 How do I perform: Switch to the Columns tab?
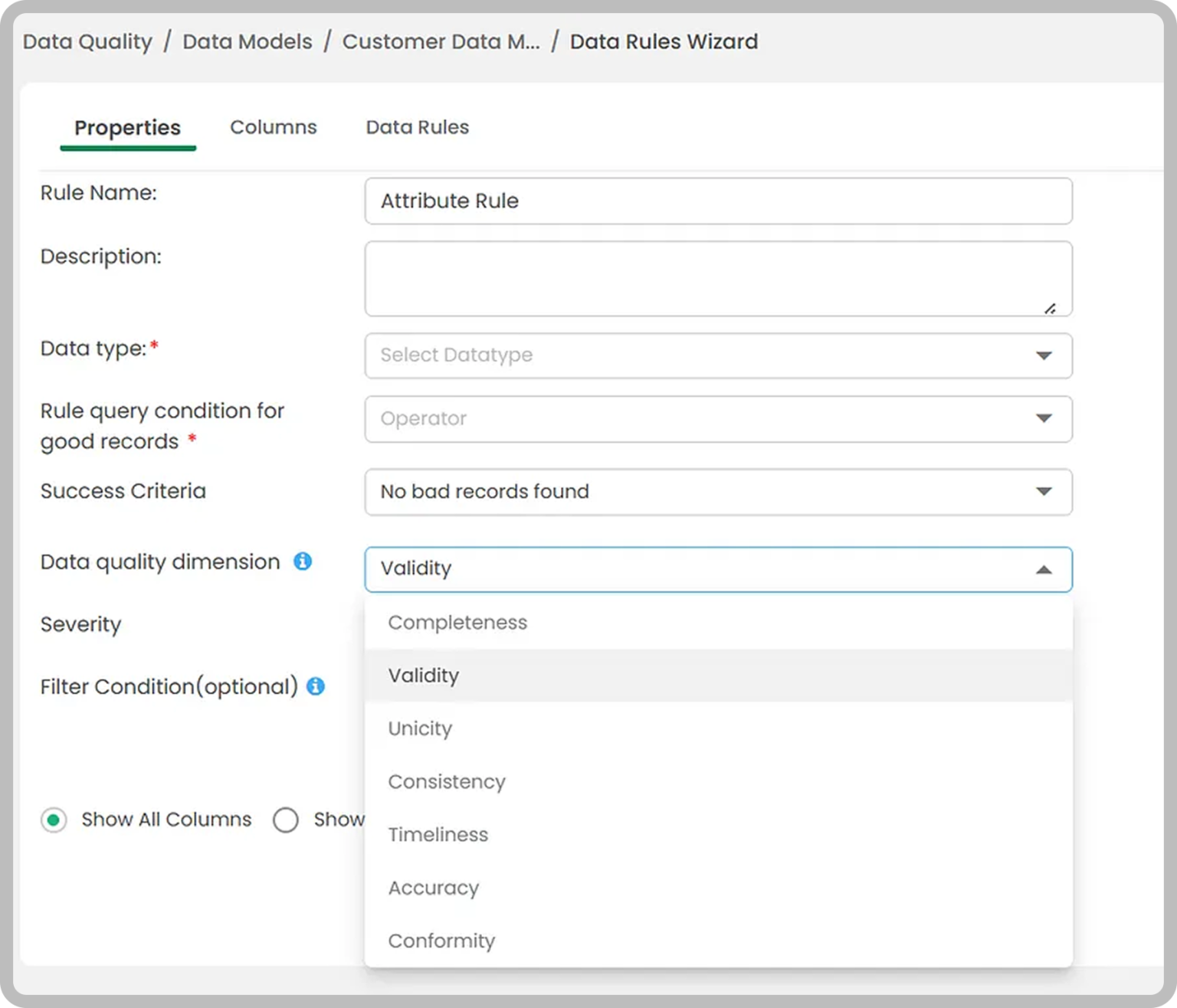pyautogui.click(x=274, y=127)
